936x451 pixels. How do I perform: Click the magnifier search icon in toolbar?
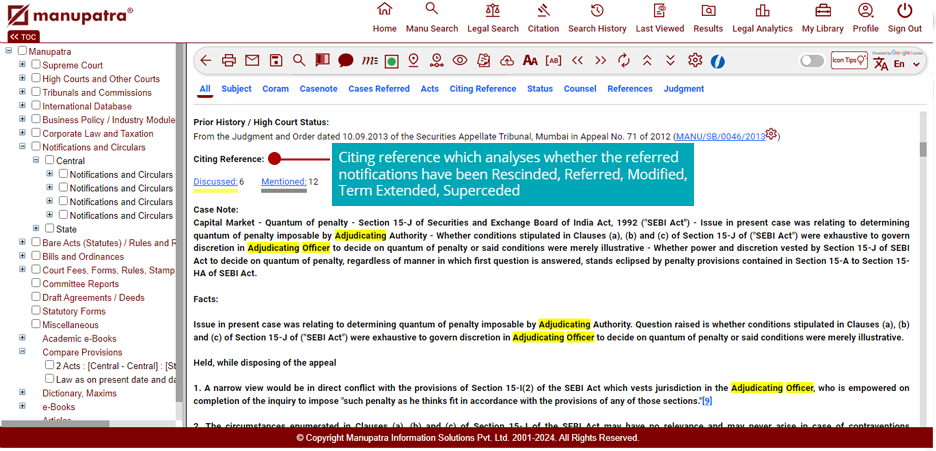click(299, 61)
